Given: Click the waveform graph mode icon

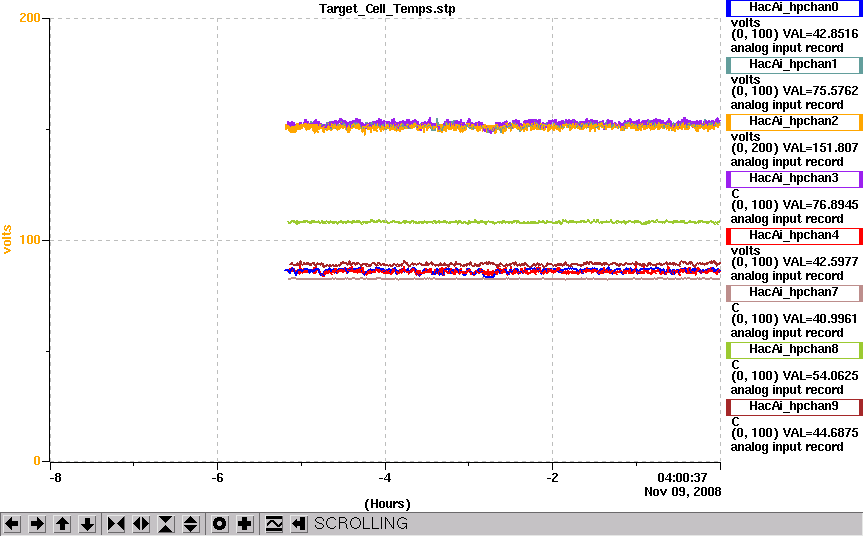Looking at the screenshot, I should click(274, 523).
